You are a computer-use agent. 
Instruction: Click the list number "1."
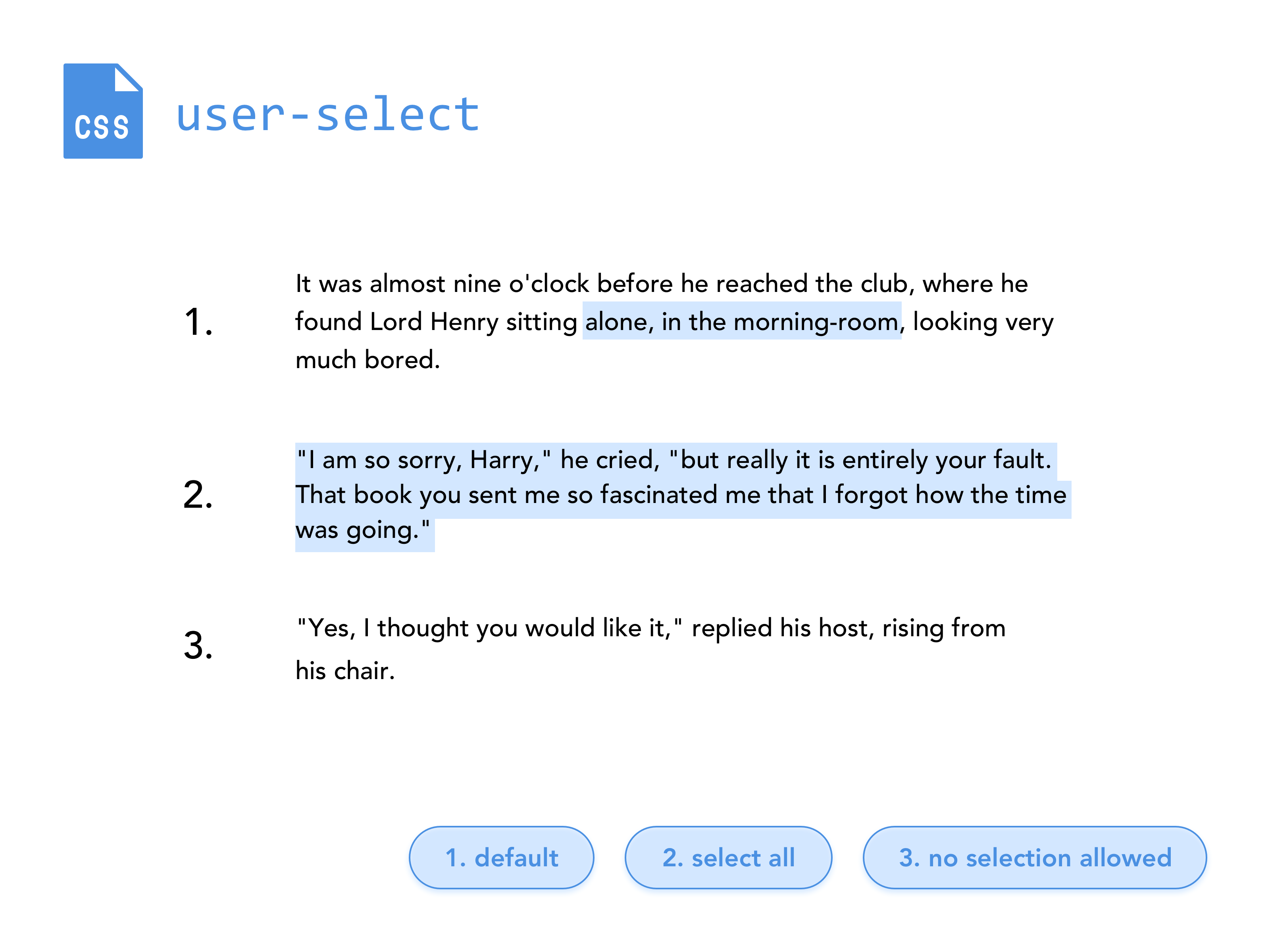198,322
